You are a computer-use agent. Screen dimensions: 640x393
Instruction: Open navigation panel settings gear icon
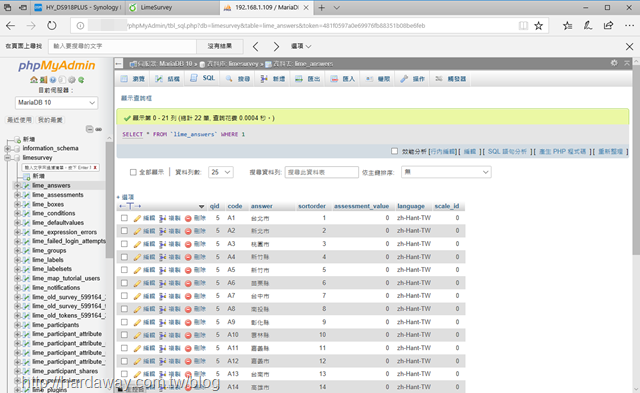(72, 80)
